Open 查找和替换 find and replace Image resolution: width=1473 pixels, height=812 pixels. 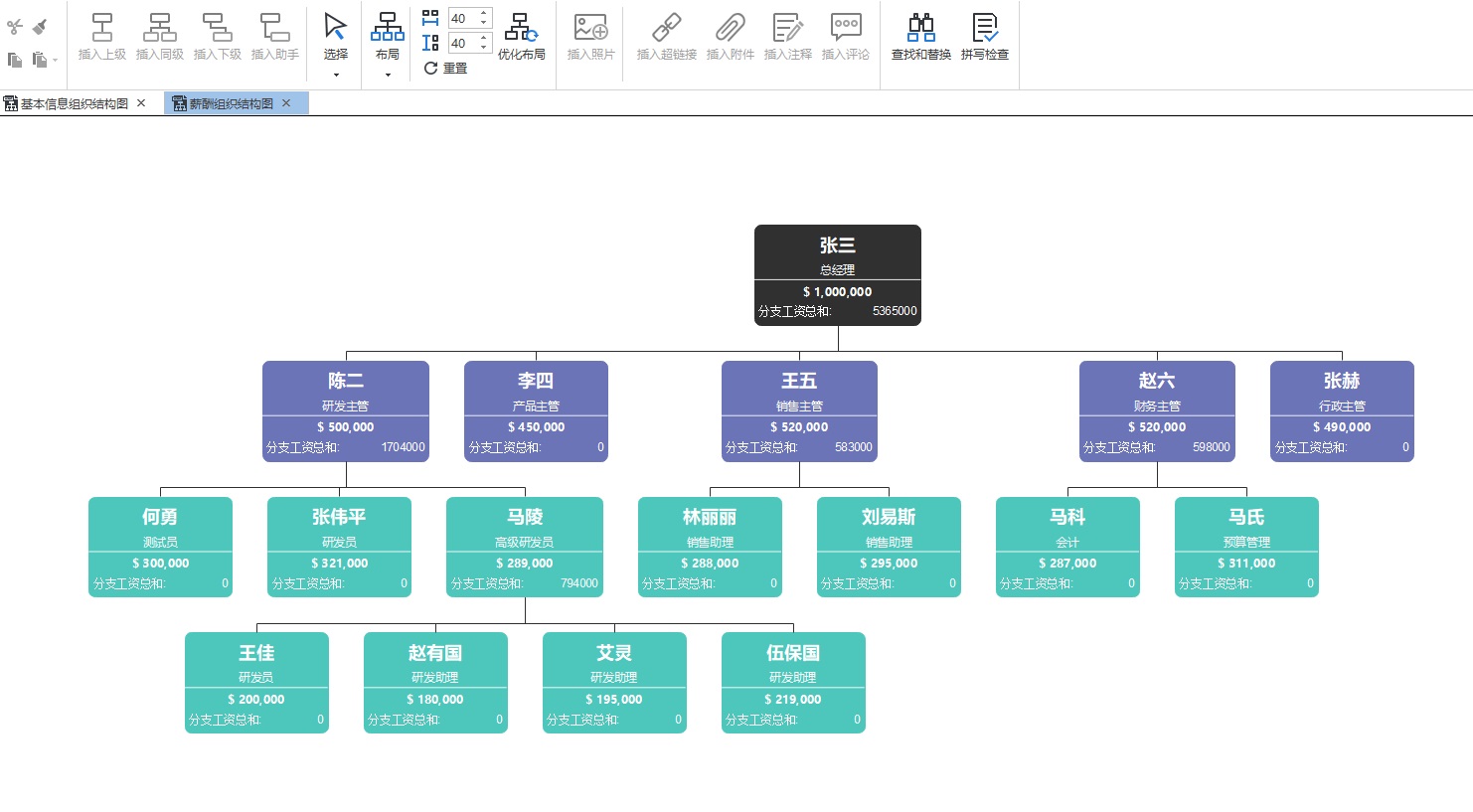tap(920, 37)
